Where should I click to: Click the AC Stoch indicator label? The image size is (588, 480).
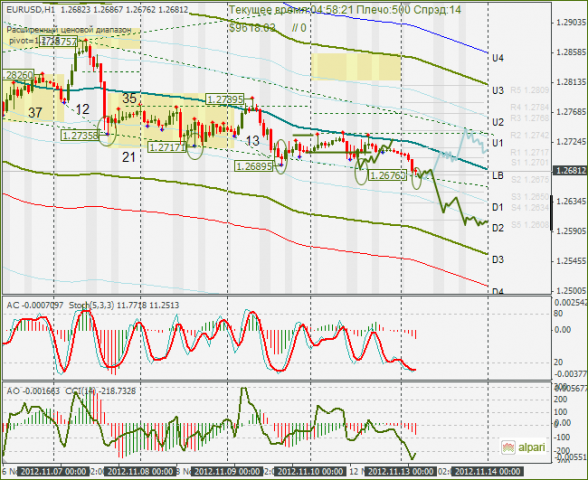pos(93,305)
